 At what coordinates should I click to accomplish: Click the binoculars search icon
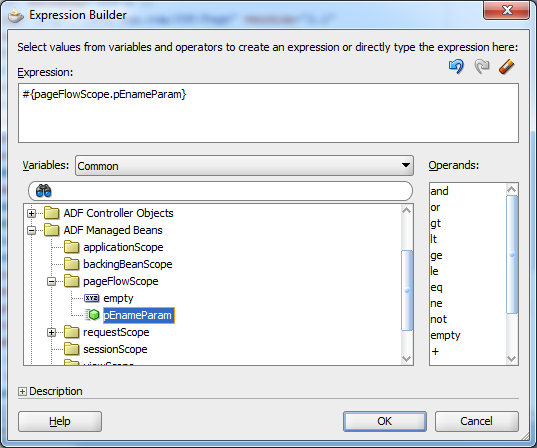coord(43,191)
